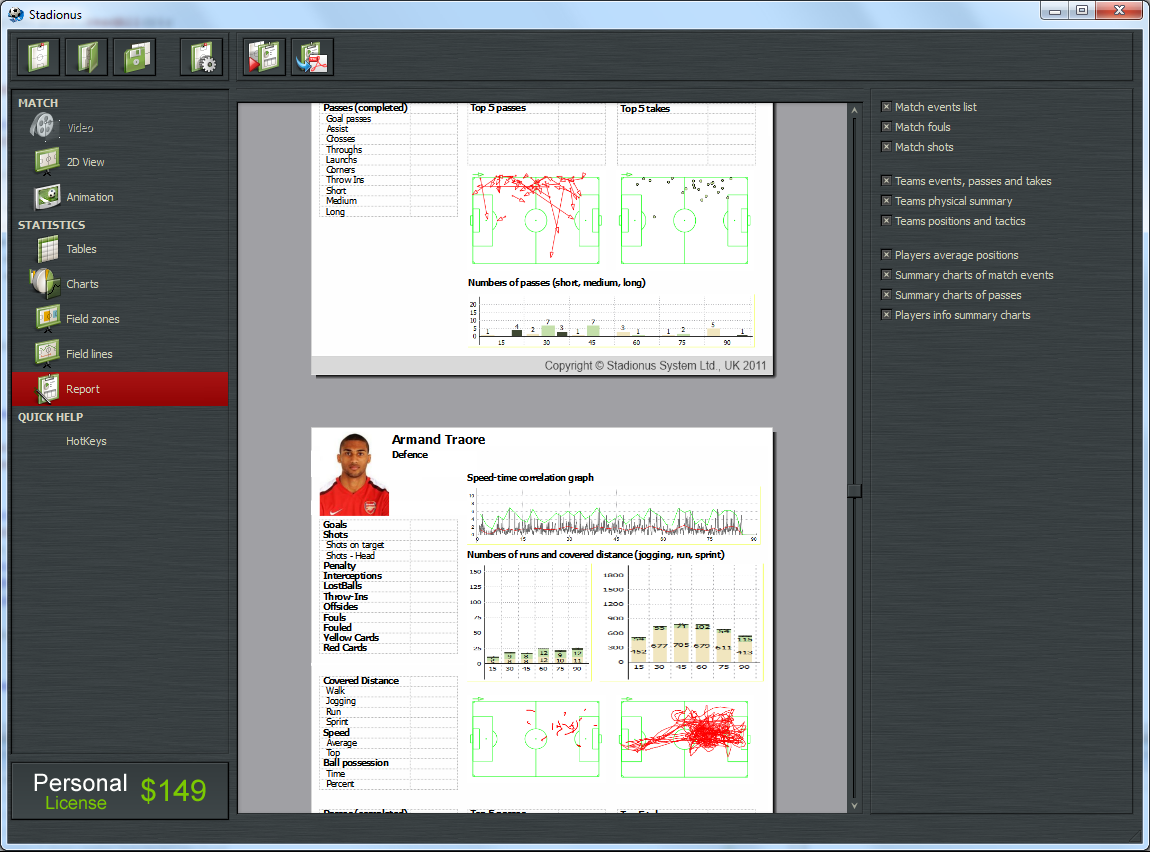Click the Charts pie icon
This screenshot has width=1150, height=852.
[x=45, y=284]
